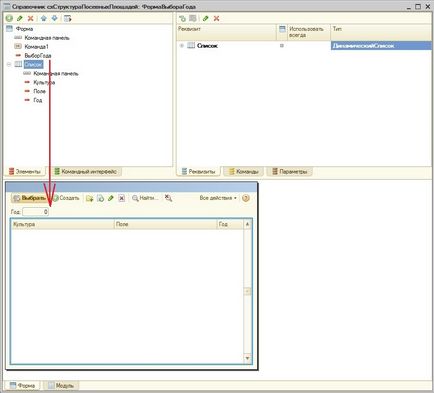Open the Модуль tab at bottom

click(61, 386)
